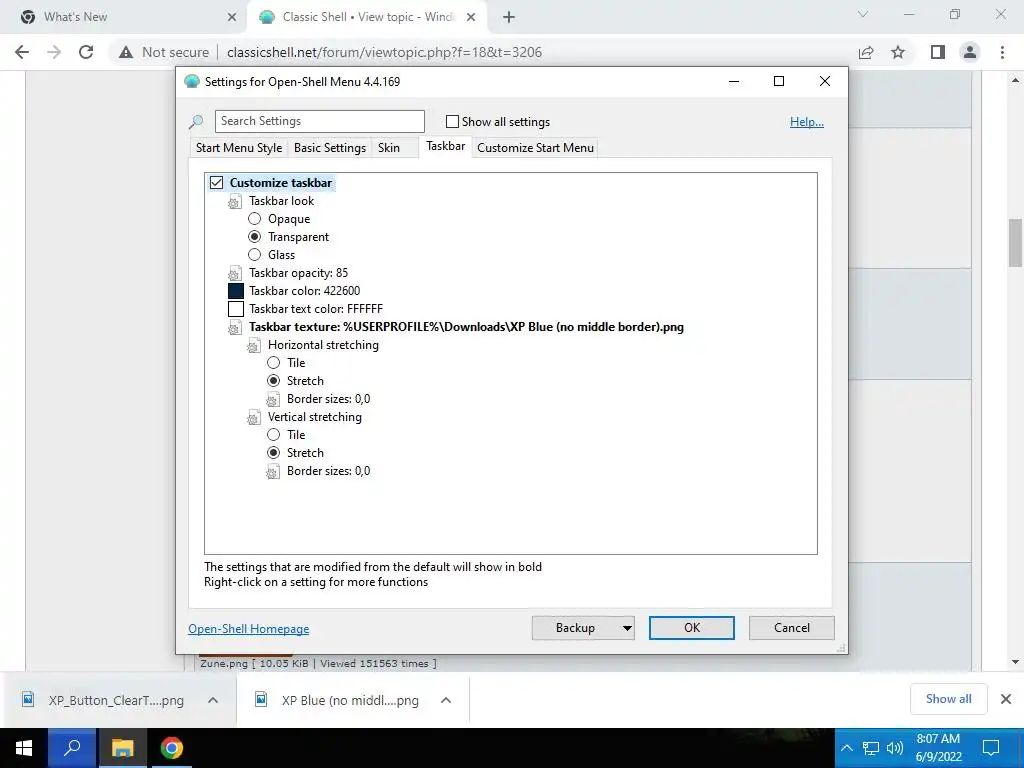Screen dimensions: 1024x768
Task: Open Windows Start button
Action: 24,748
